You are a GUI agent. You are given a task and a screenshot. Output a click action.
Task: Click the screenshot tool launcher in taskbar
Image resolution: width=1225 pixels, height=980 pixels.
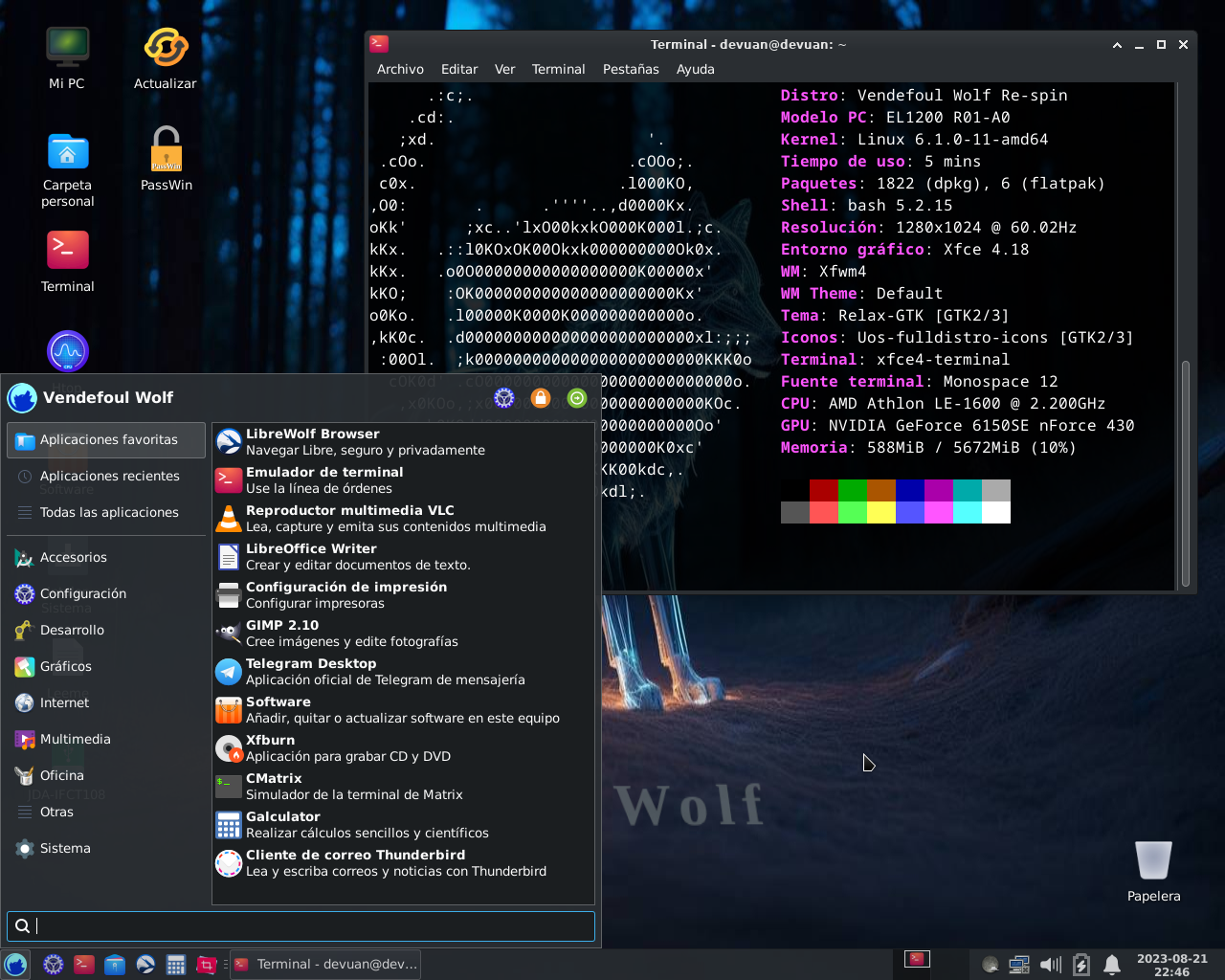pyautogui.click(x=207, y=965)
